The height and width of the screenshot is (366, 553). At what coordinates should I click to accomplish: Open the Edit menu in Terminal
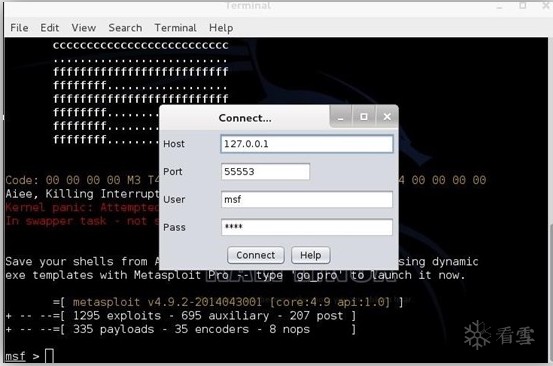(x=49, y=28)
